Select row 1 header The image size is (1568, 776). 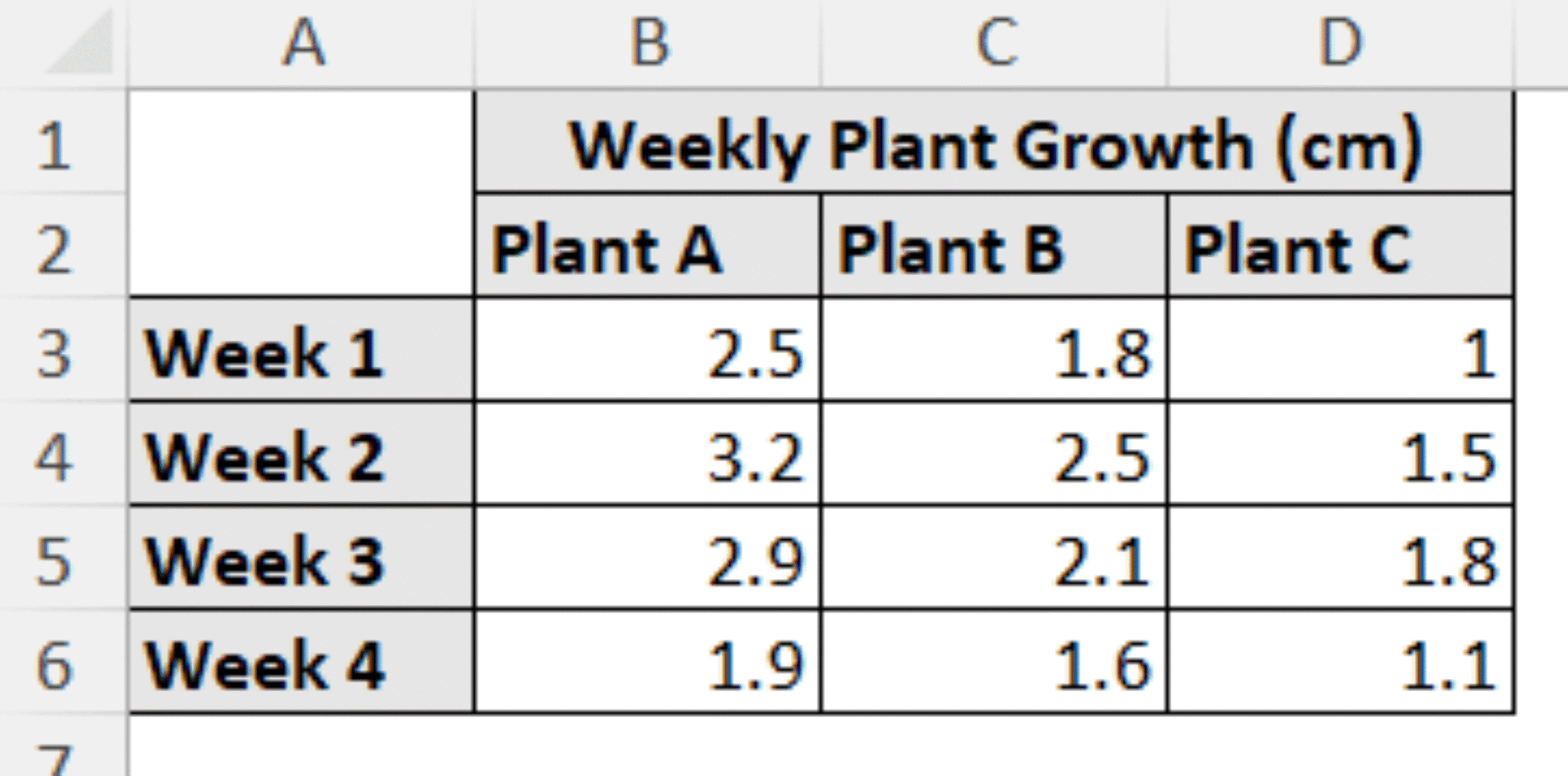pyautogui.click(x=55, y=143)
